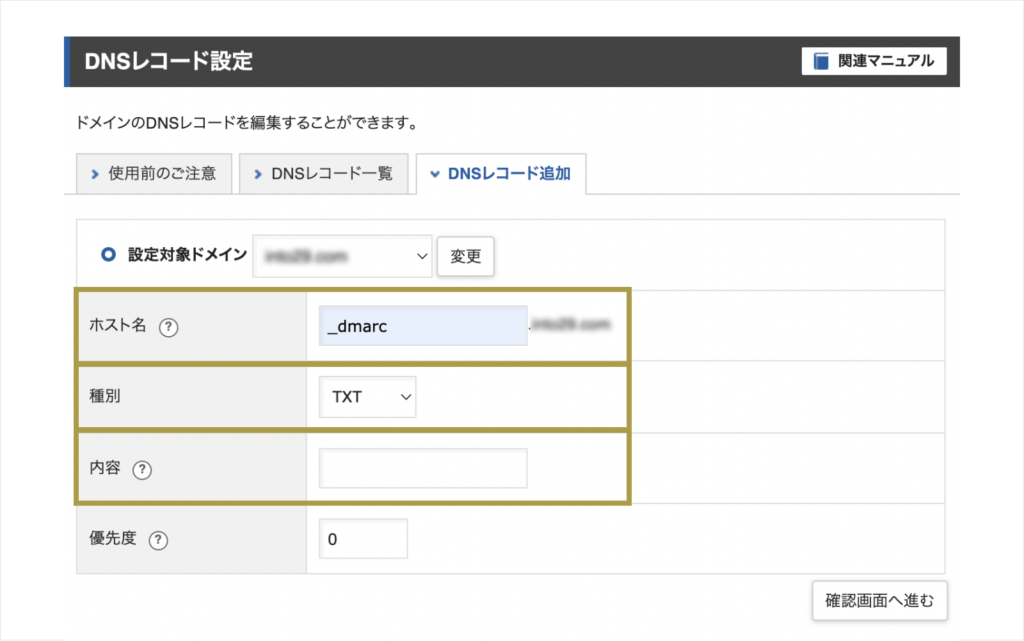This screenshot has height=641, width=1024.
Task: Click the 種別 row label
Action: pyautogui.click(x=104, y=396)
